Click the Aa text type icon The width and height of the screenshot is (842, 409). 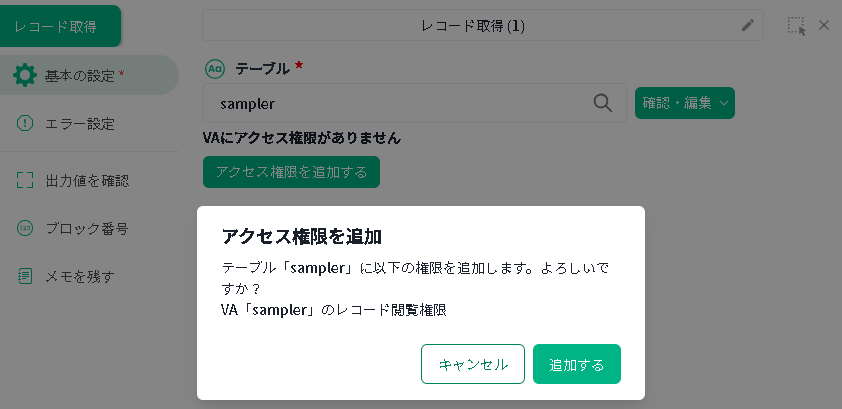pyautogui.click(x=214, y=69)
